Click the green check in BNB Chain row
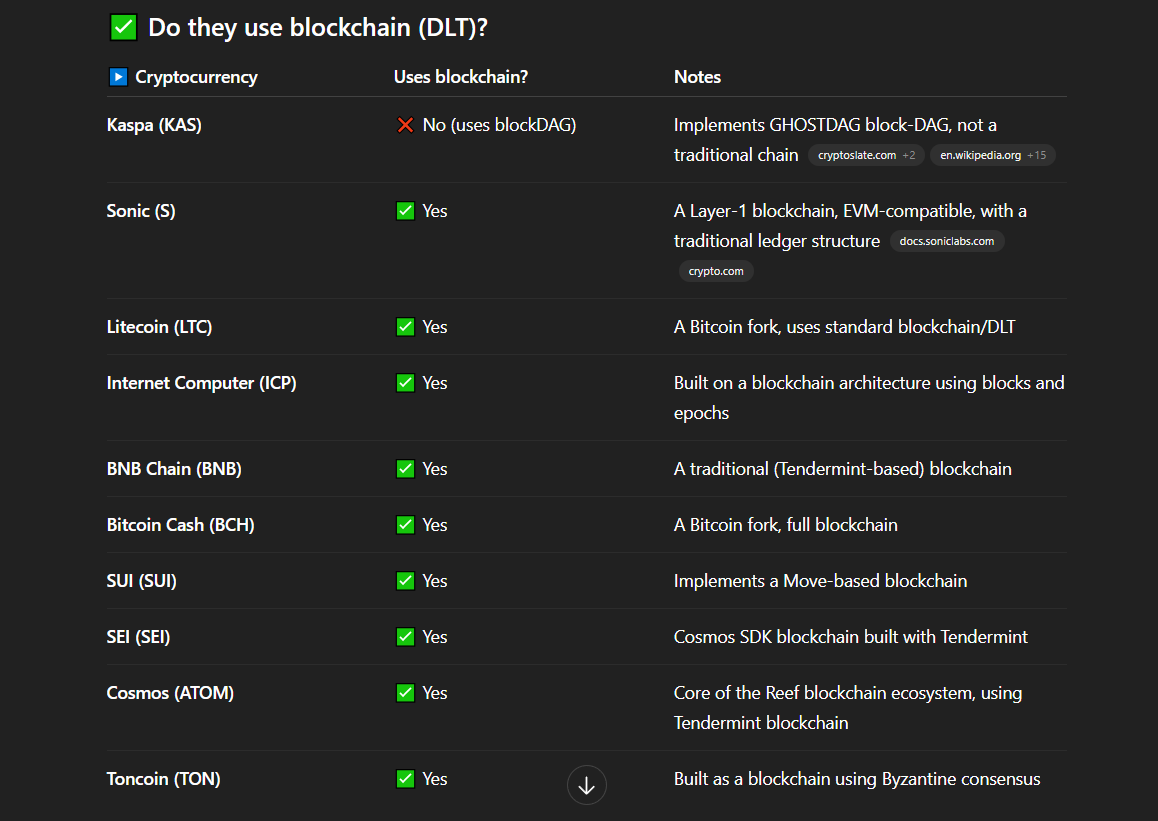 (x=405, y=469)
